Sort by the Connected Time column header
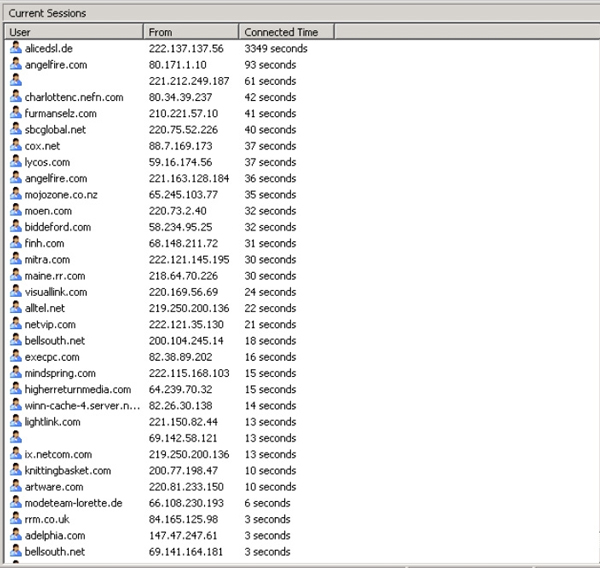 pos(287,32)
